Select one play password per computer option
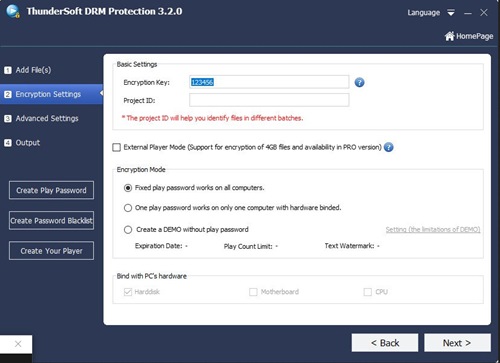The width and height of the screenshot is (500, 363). click(x=128, y=208)
